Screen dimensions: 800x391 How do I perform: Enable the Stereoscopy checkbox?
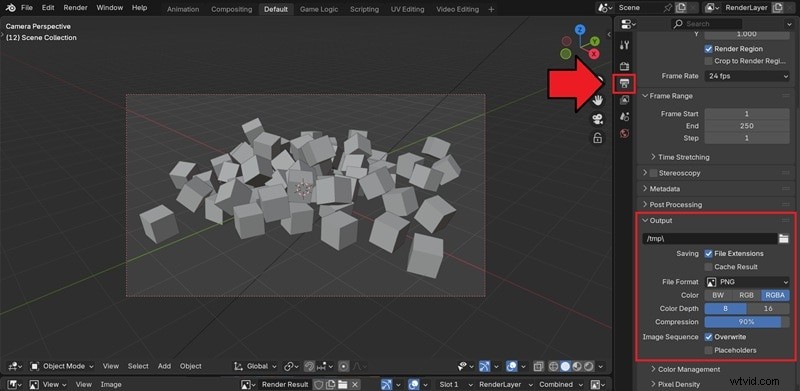[x=653, y=173]
